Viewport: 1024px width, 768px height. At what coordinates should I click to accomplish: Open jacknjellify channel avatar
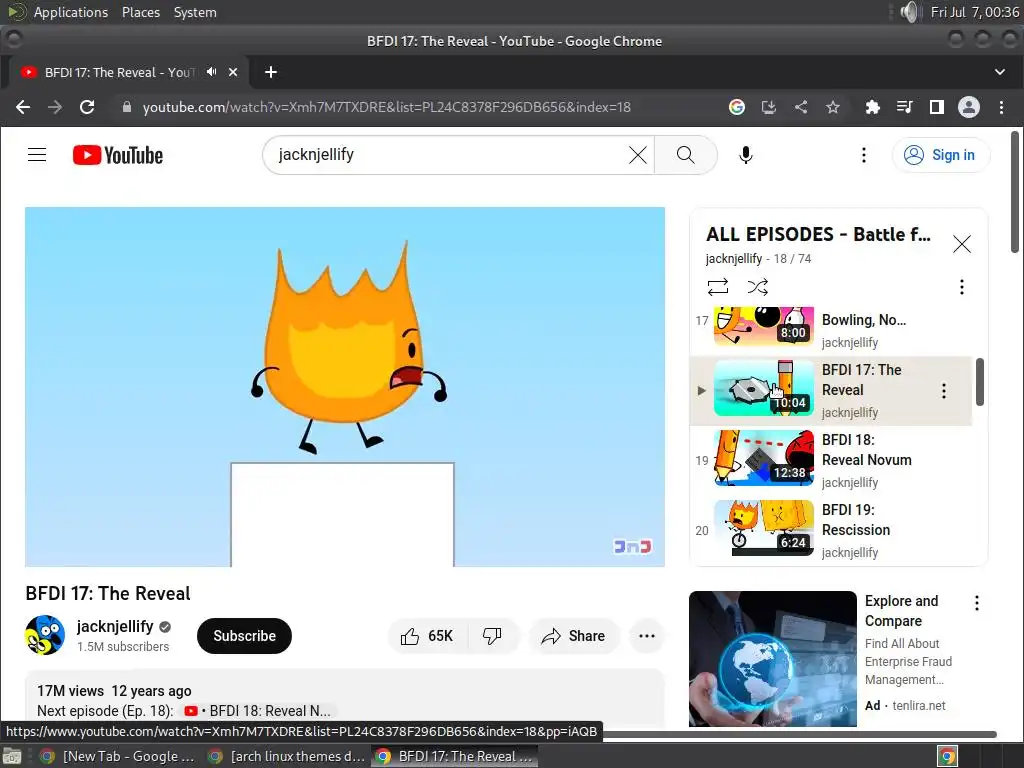[x=45, y=635]
